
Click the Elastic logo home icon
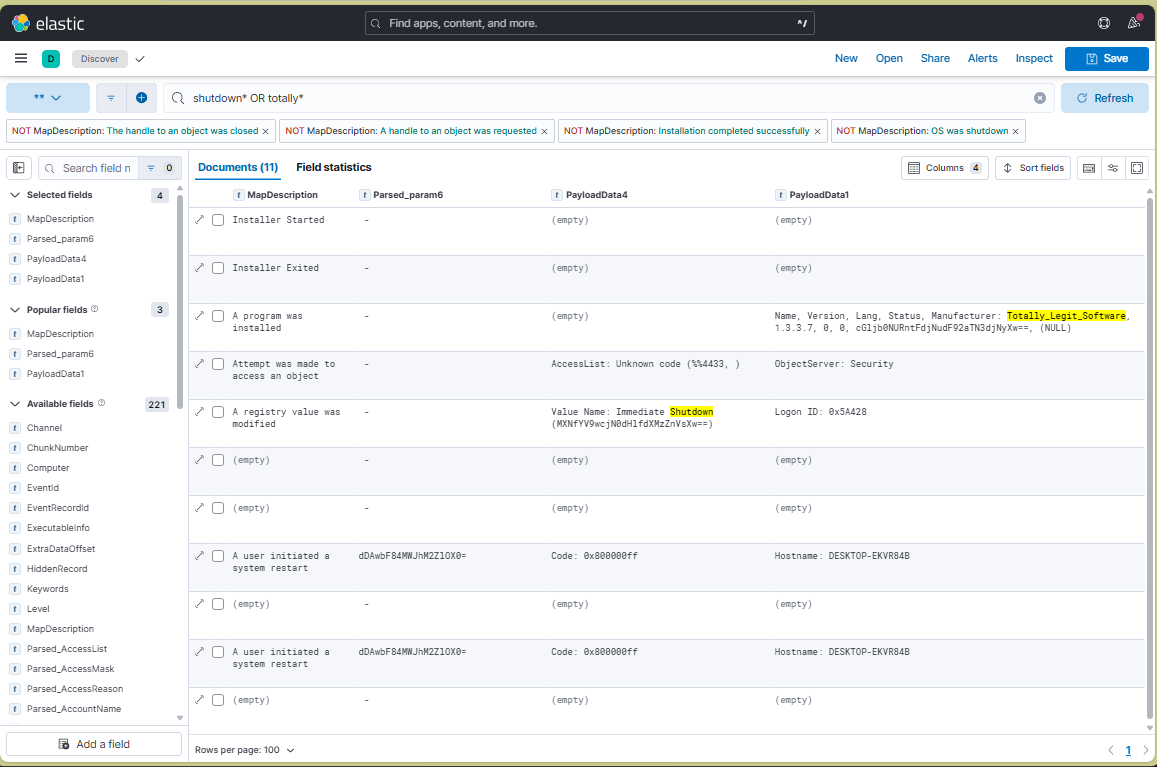point(21,22)
